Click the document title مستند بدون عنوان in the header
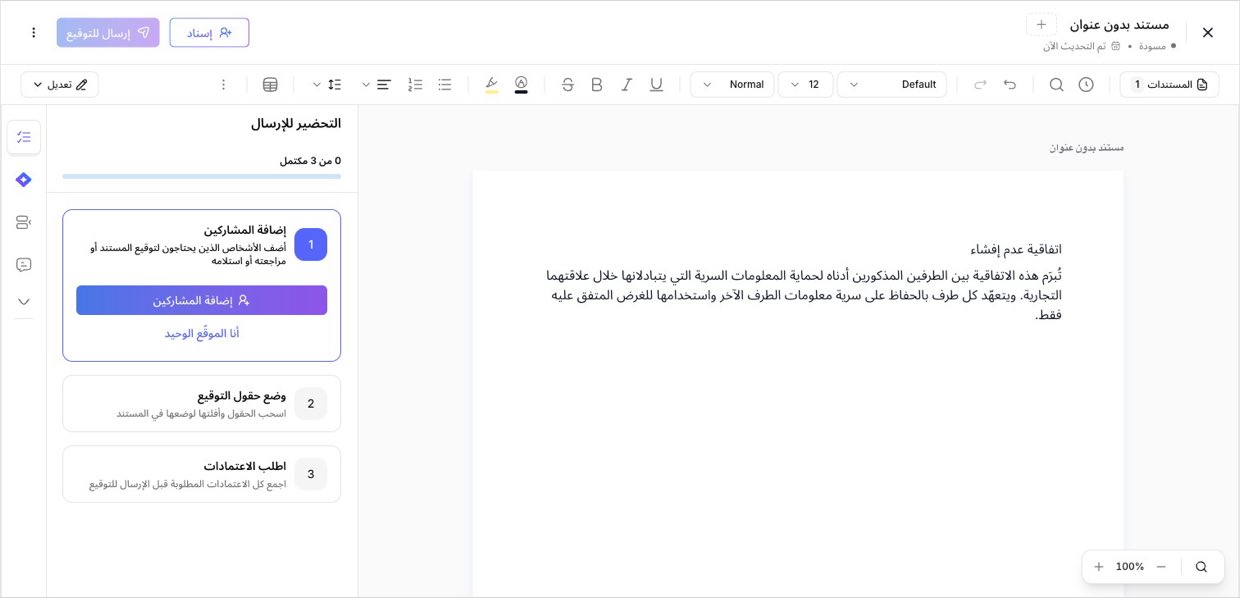 click(1119, 24)
